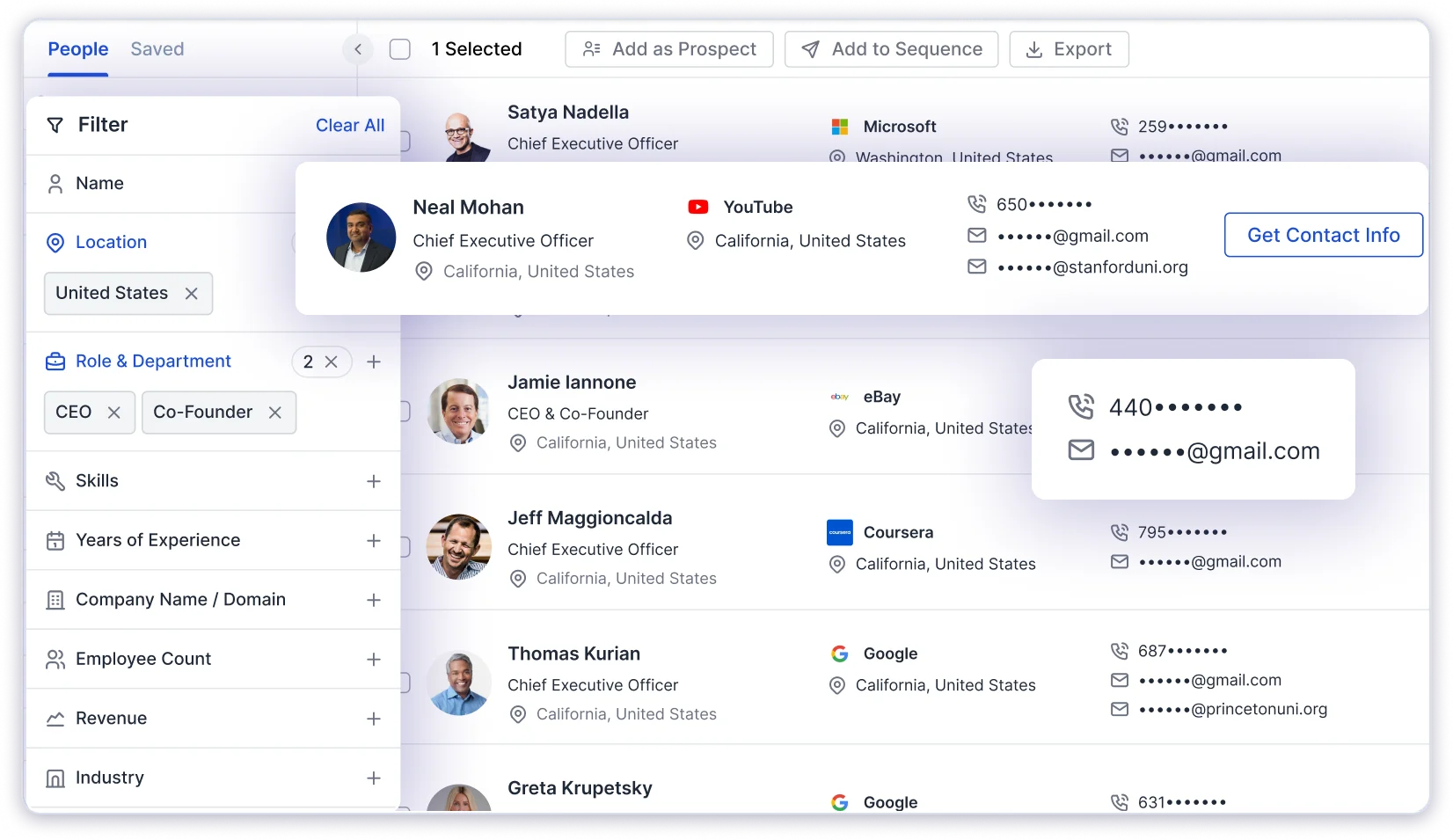Screen dimensions: 1453x840
Task: Remove the United States location chip
Action: tap(192, 294)
